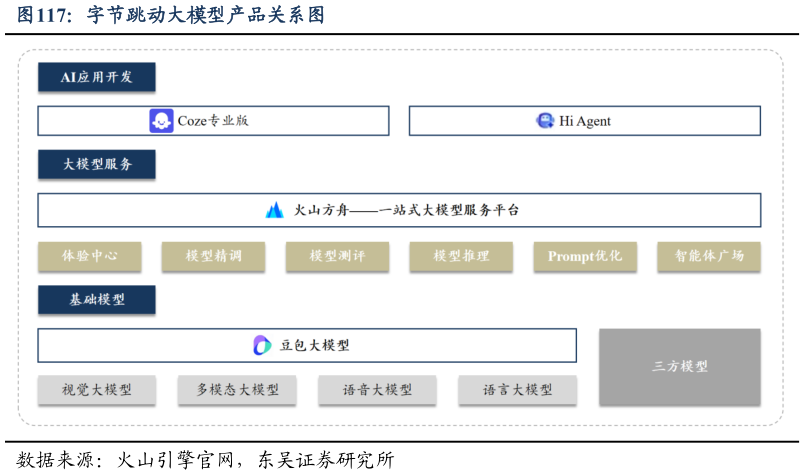
Task: Click the gray 三方模型 block
Action: pos(680,367)
